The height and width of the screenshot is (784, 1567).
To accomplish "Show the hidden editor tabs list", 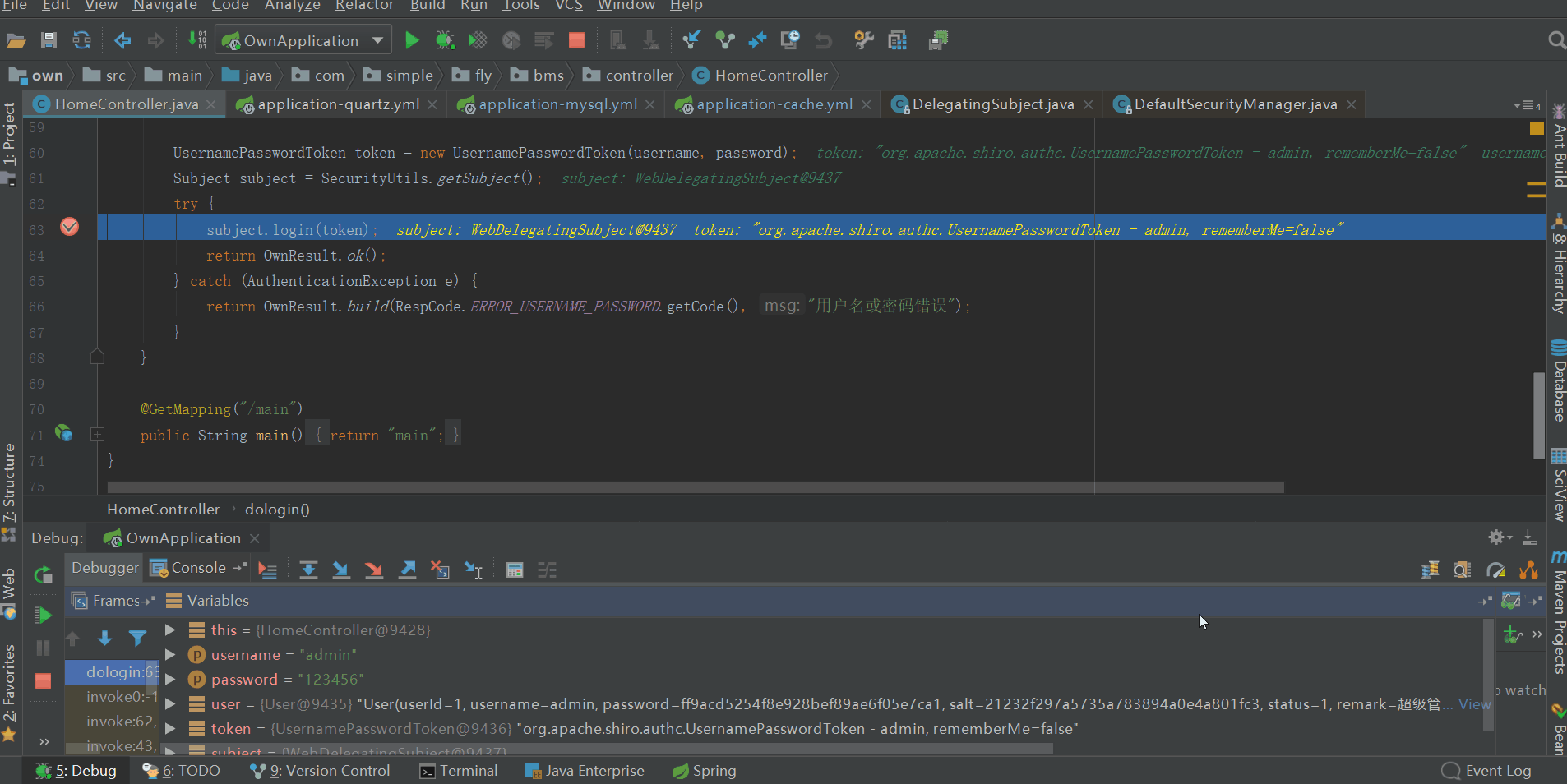I will [x=1528, y=105].
